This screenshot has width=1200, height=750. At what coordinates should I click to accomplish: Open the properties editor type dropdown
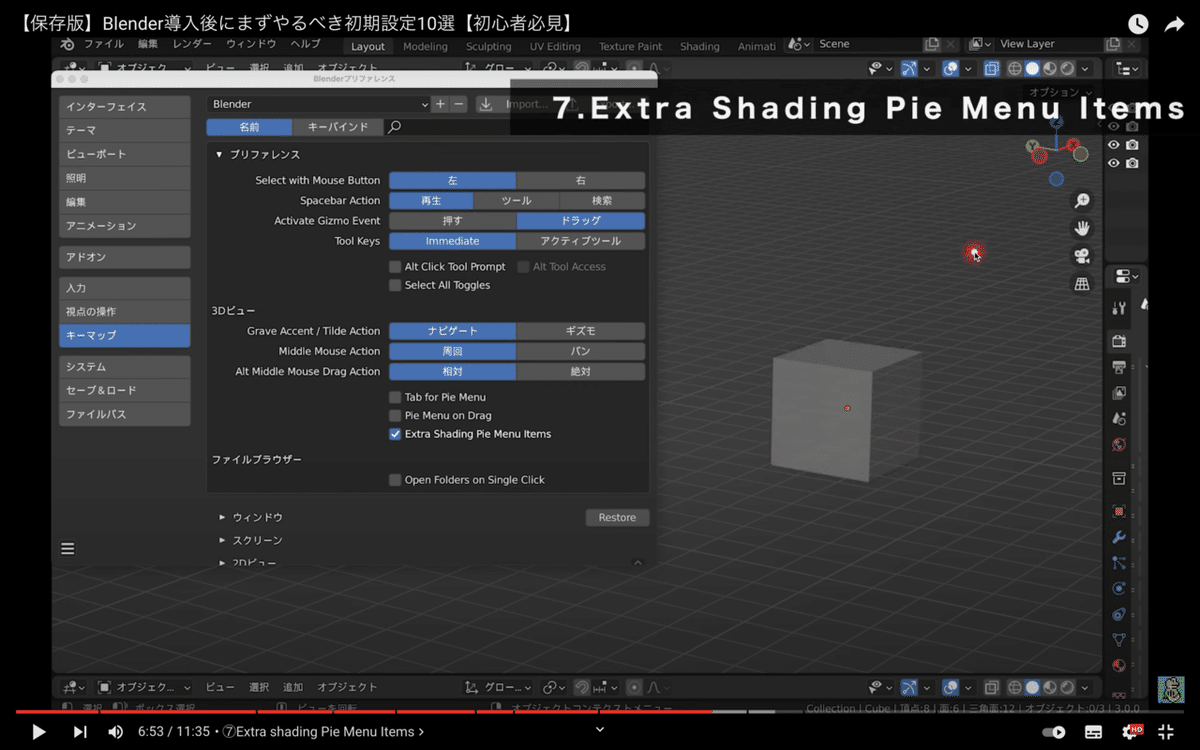[1126, 276]
